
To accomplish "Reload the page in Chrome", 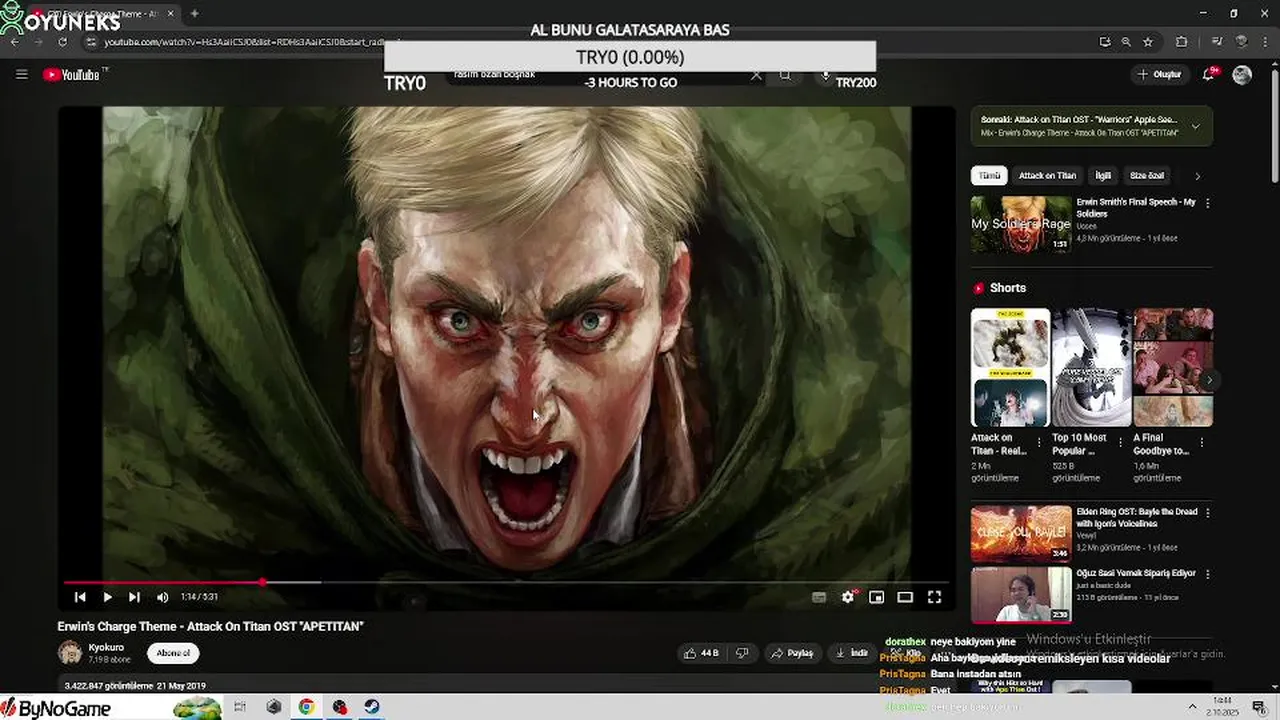I will click(x=62, y=42).
